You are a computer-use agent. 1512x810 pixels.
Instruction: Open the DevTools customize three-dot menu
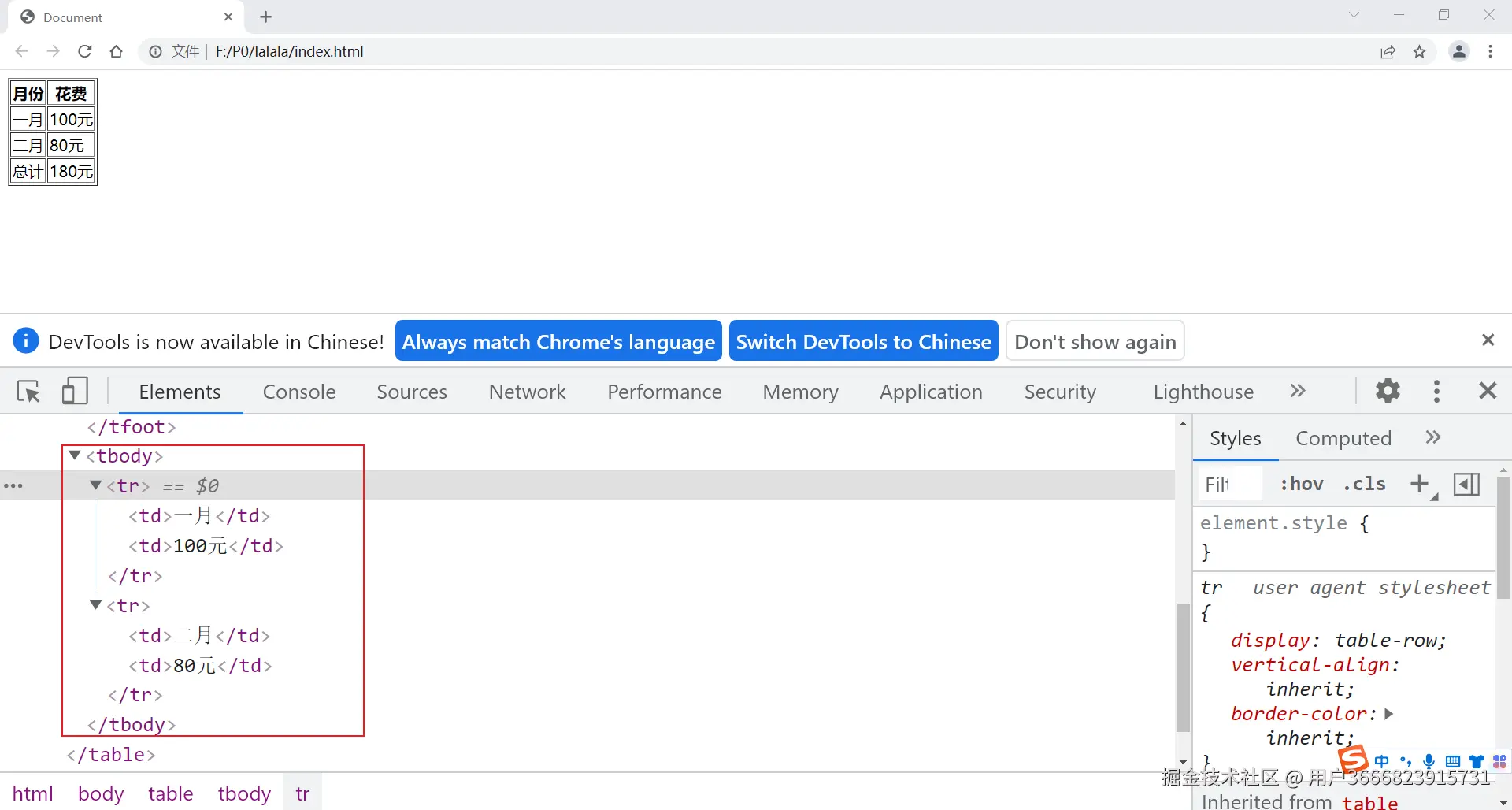coord(1436,391)
